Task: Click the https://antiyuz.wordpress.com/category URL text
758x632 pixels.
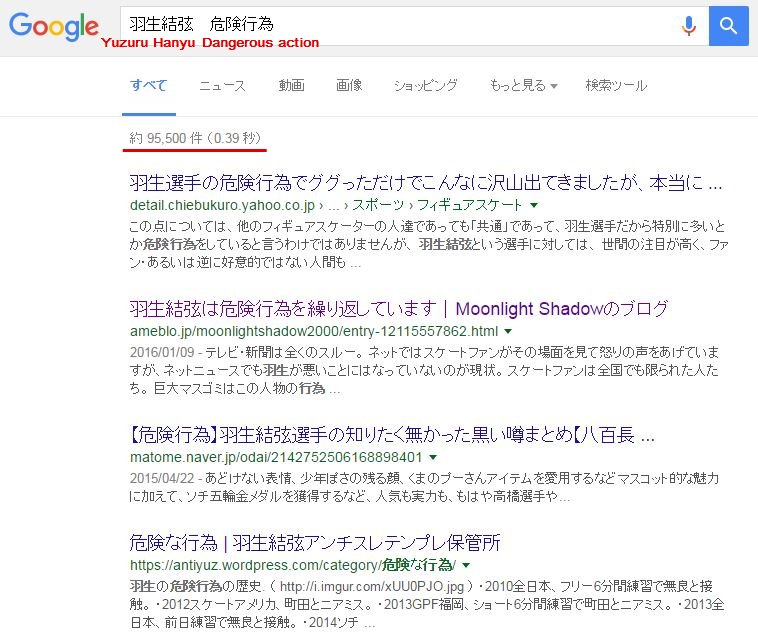Action: (293, 565)
